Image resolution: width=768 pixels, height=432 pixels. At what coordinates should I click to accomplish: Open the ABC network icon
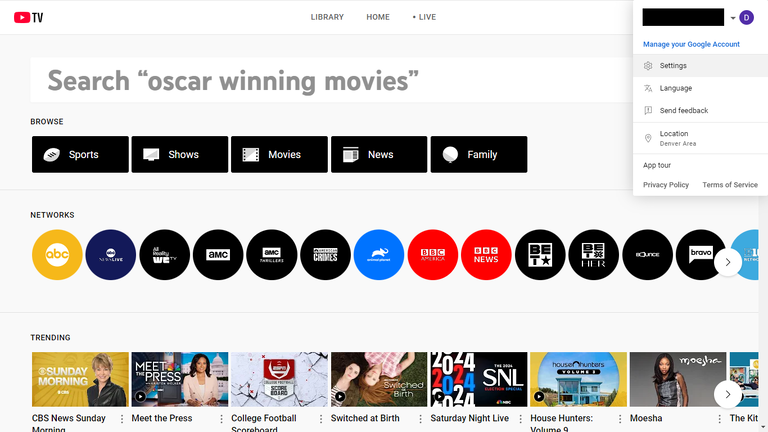pyautogui.click(x=57, y=255)
